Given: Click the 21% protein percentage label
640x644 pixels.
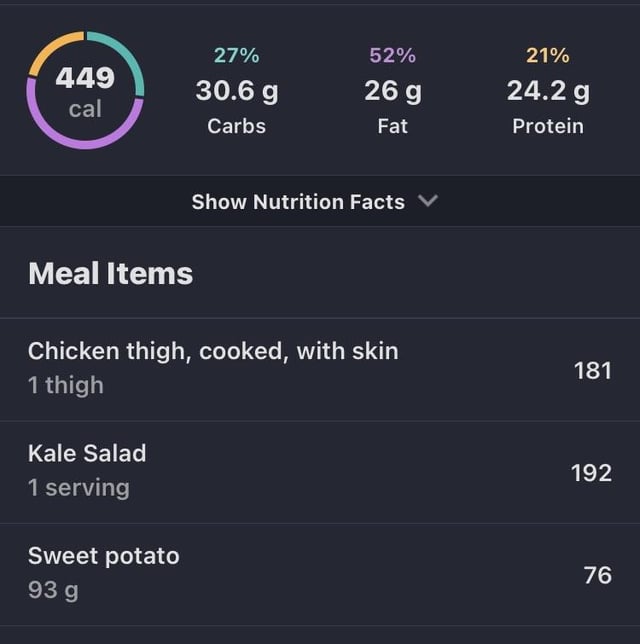Looking at the screenshot, I should (548, 55).
